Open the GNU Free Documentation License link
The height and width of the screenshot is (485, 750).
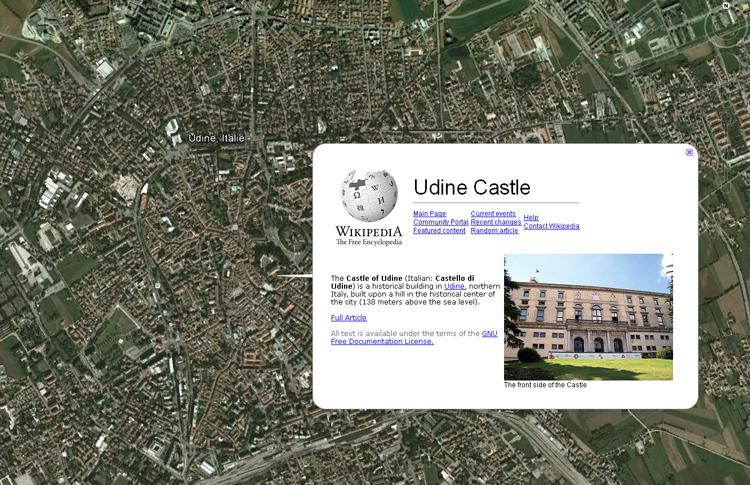tap(414, 337)
